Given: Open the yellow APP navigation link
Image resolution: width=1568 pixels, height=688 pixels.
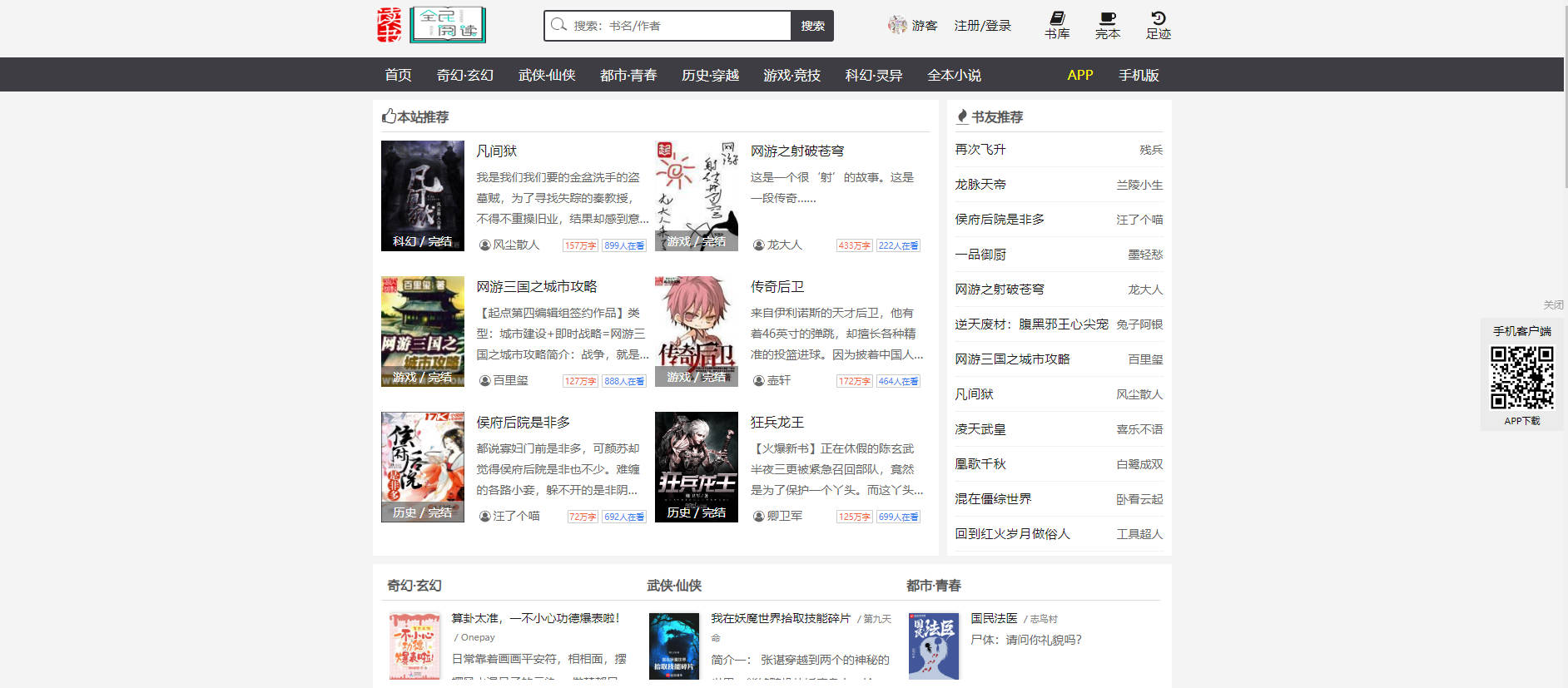Looking at the screenshot, I should point(1079,75).
